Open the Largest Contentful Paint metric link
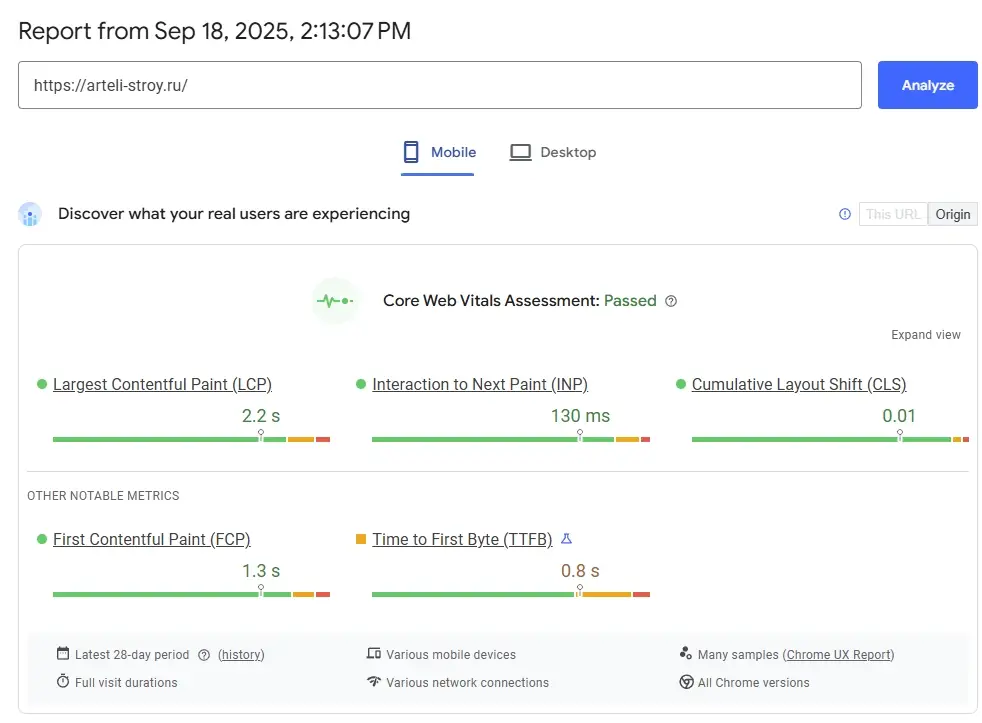Screen dimensions: 982x723 click(163, 384)
